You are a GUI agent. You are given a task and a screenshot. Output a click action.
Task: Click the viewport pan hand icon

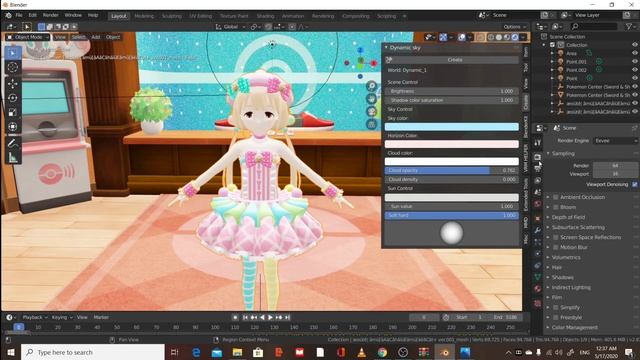click(371, 98)
